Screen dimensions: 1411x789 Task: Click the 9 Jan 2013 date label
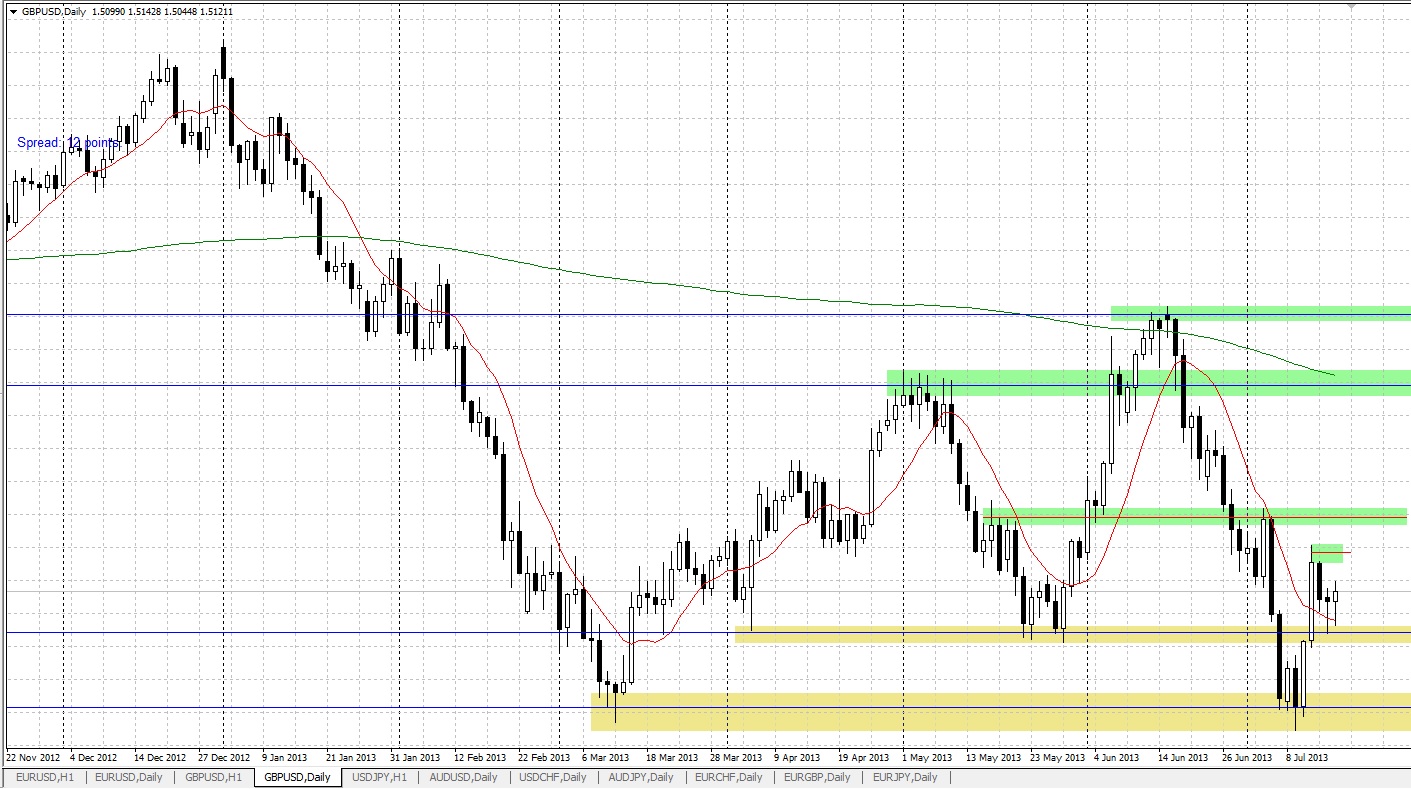pyautogui.click(x=285, y=757)
